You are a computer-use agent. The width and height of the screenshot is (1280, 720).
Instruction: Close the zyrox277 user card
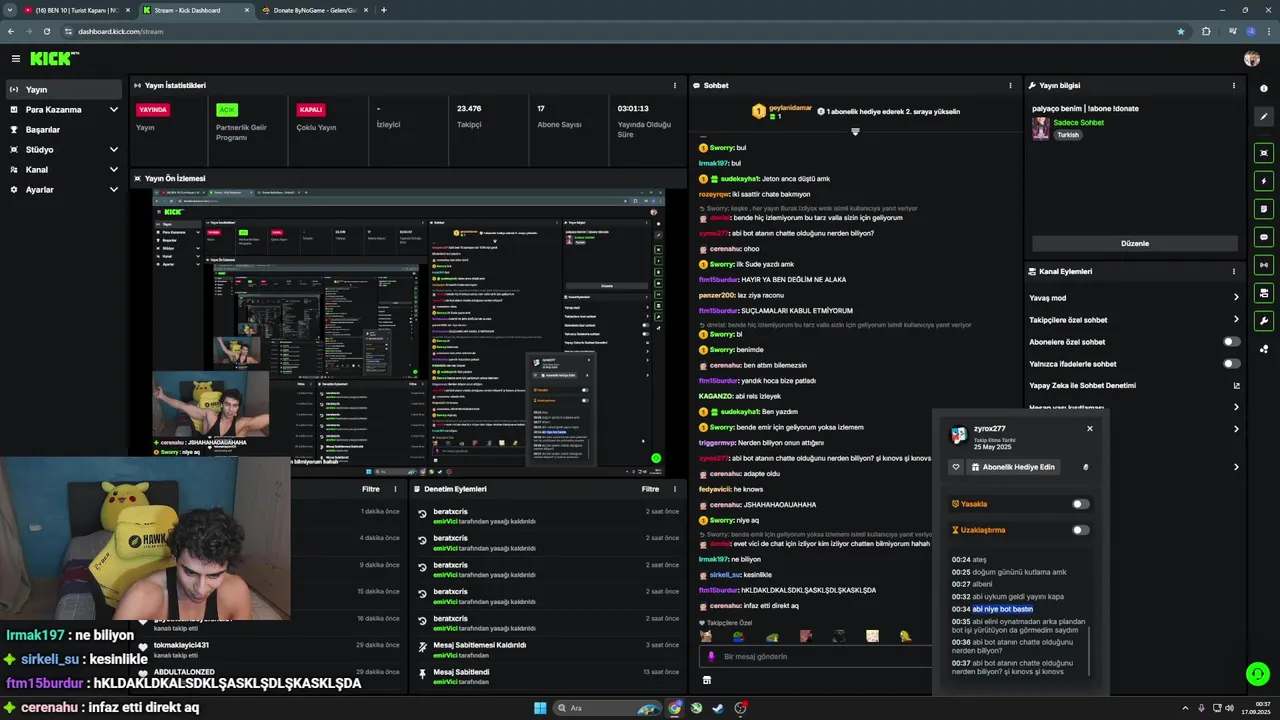click(x=1090, y=428)
